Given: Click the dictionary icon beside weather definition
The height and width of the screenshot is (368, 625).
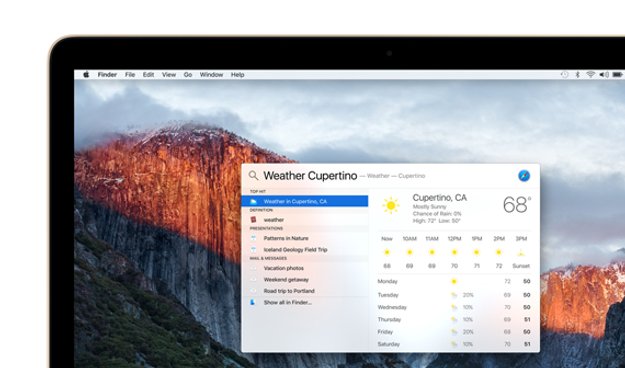Looking at the screenshot, I should tap(254, 220).
